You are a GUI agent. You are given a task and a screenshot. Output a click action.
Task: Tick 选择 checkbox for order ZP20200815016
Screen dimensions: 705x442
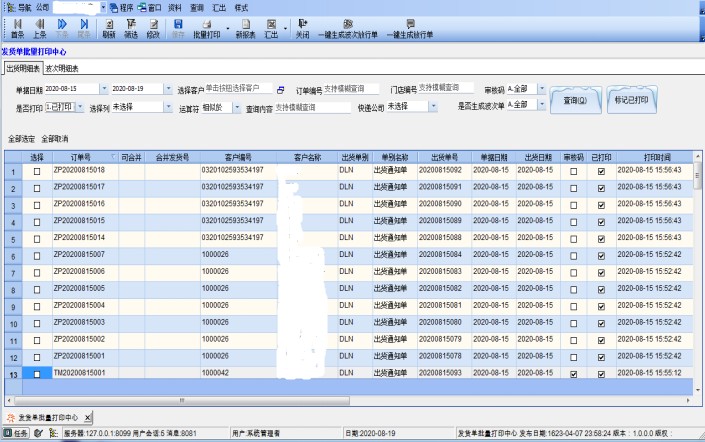37,205
